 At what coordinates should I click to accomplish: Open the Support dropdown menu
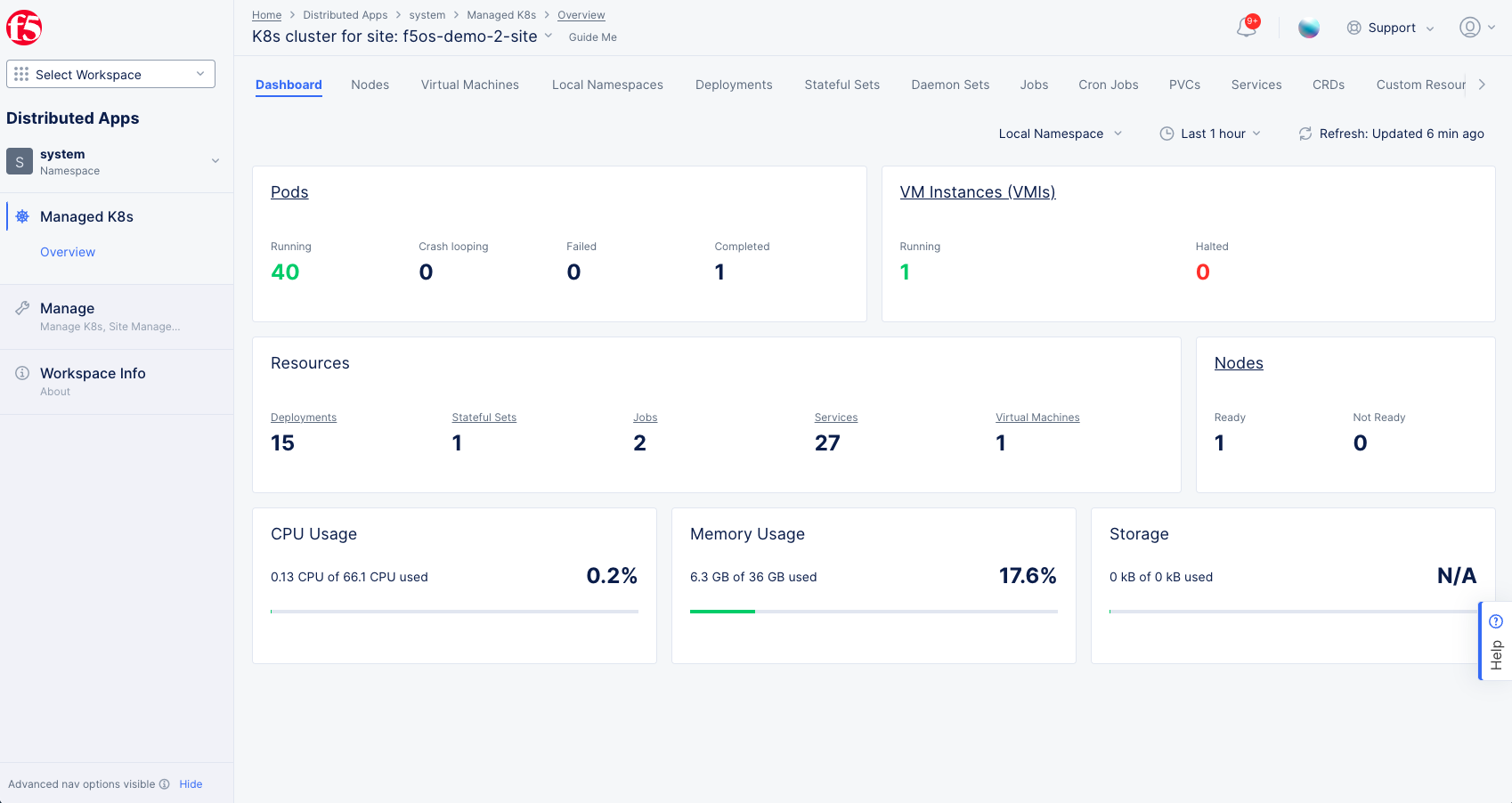(1391, 28)
